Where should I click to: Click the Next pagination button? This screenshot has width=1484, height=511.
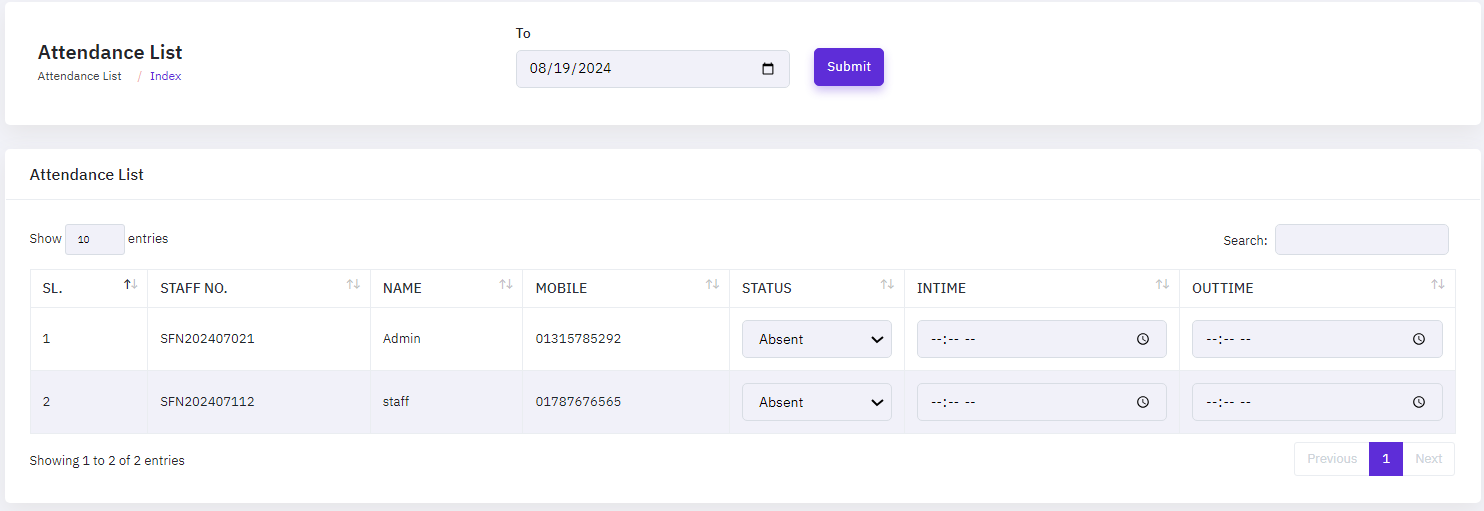click(x=1428, y=459)
